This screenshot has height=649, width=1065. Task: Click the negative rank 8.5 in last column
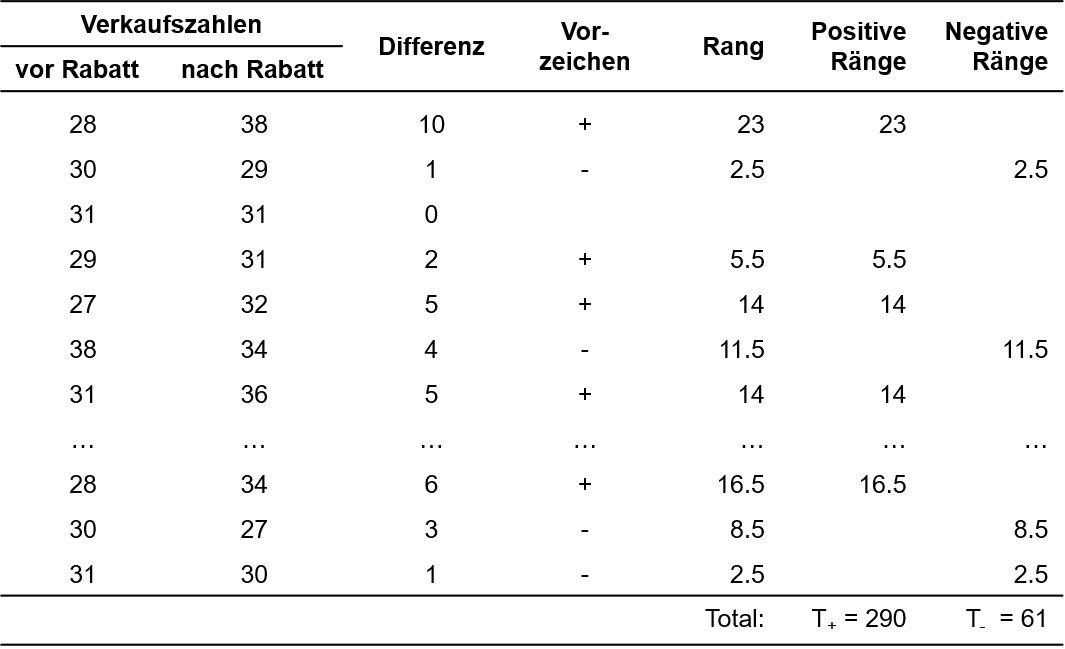click(x=1031, y=530)
